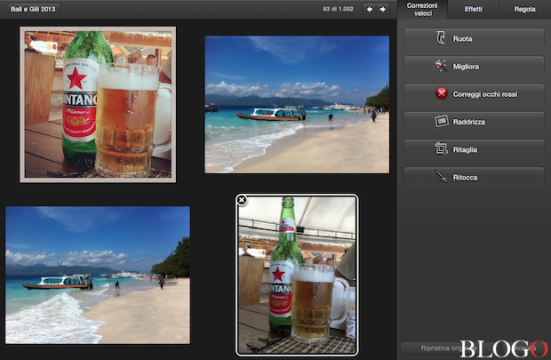Select the highlighted portrait beer bottle photo
Viewport: 551px width, 360px height.
[x=297, y=275]
